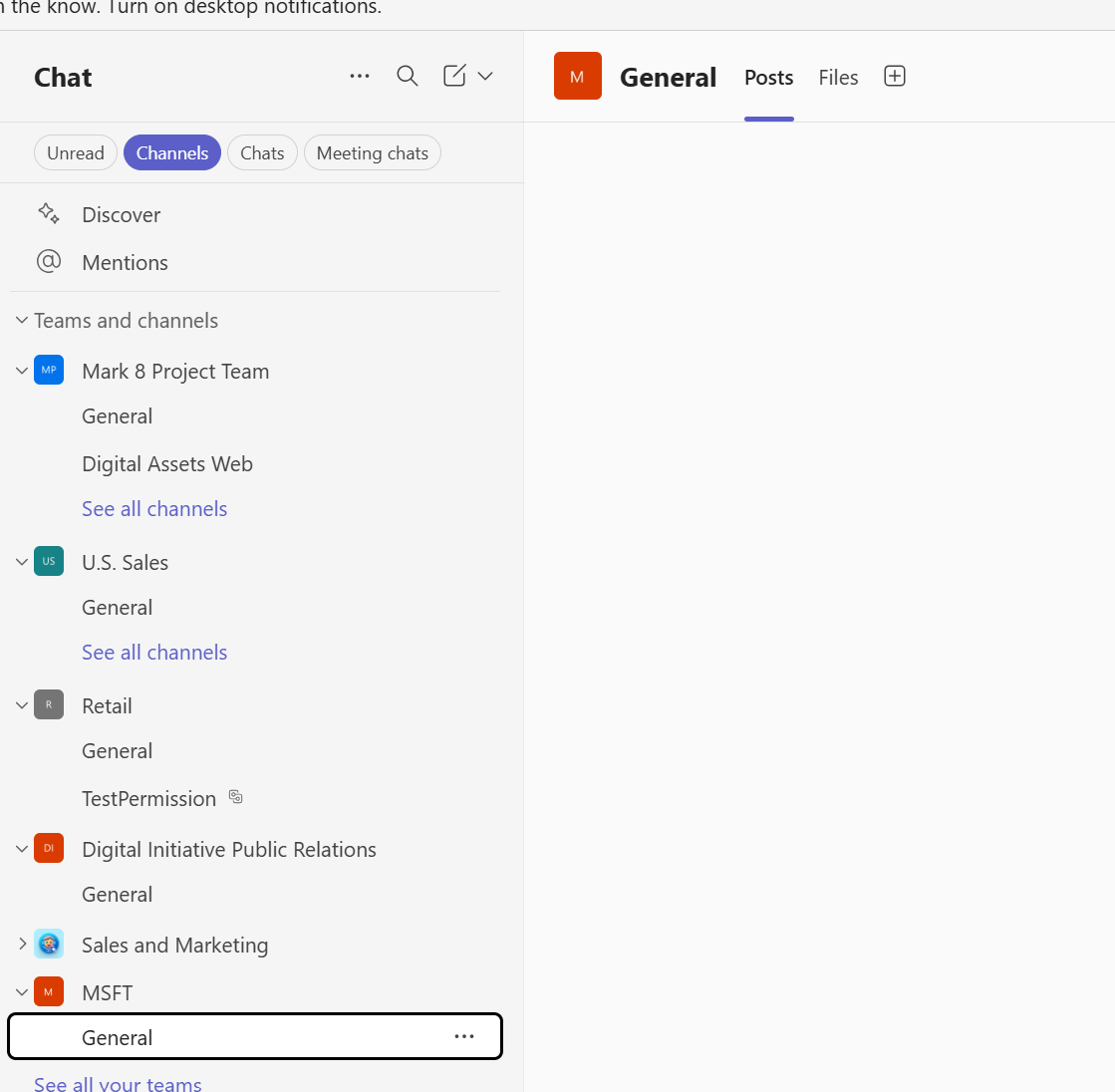Collapse Mark 8 Project Team
The image size is (1115, 1092).
pos(22,371)
